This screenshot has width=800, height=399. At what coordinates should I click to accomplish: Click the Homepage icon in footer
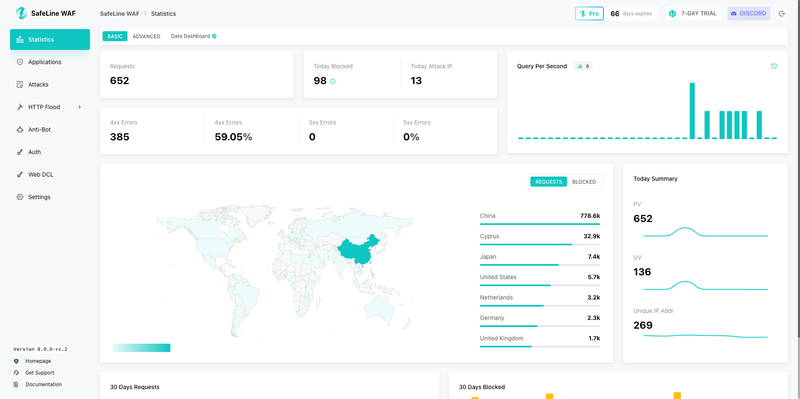tap(16, 361)
